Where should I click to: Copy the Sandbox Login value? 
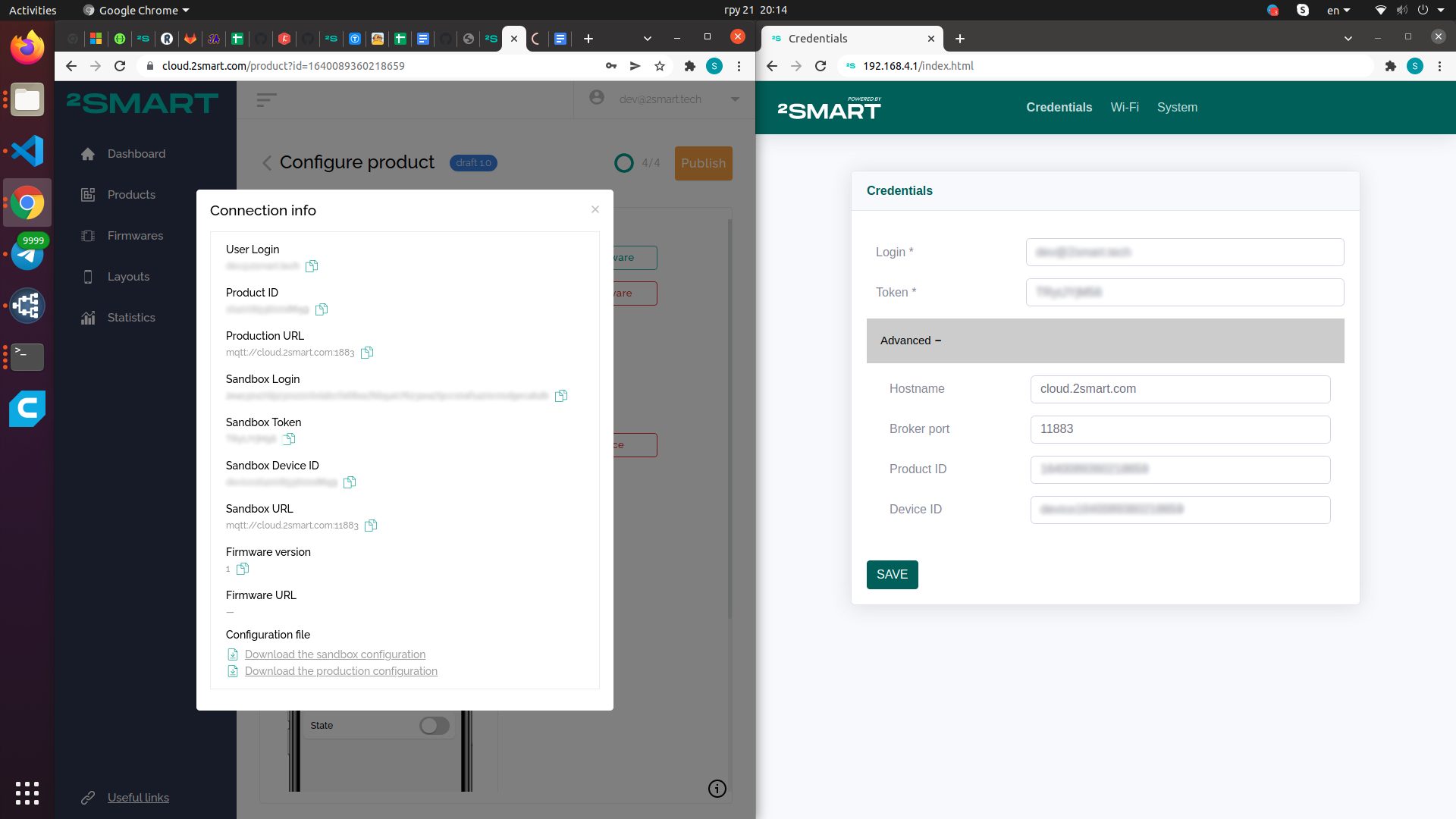(561, 396)
